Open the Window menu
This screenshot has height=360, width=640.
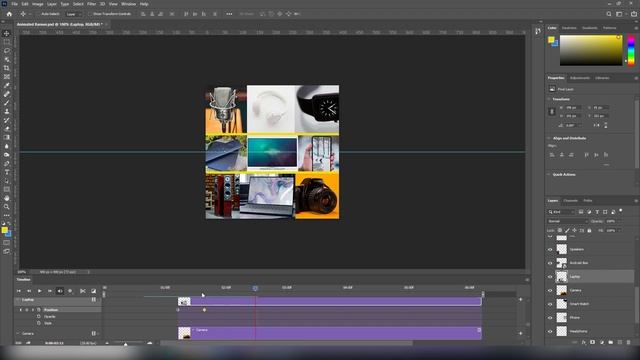pyautogui.click(x=128, y=4)
